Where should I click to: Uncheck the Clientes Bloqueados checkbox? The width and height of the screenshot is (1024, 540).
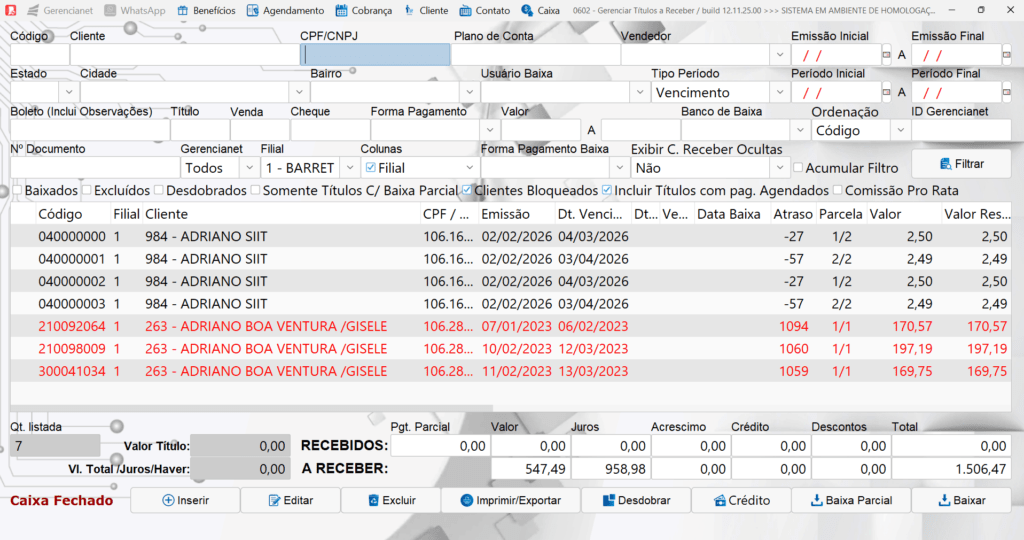click(467, 190)
